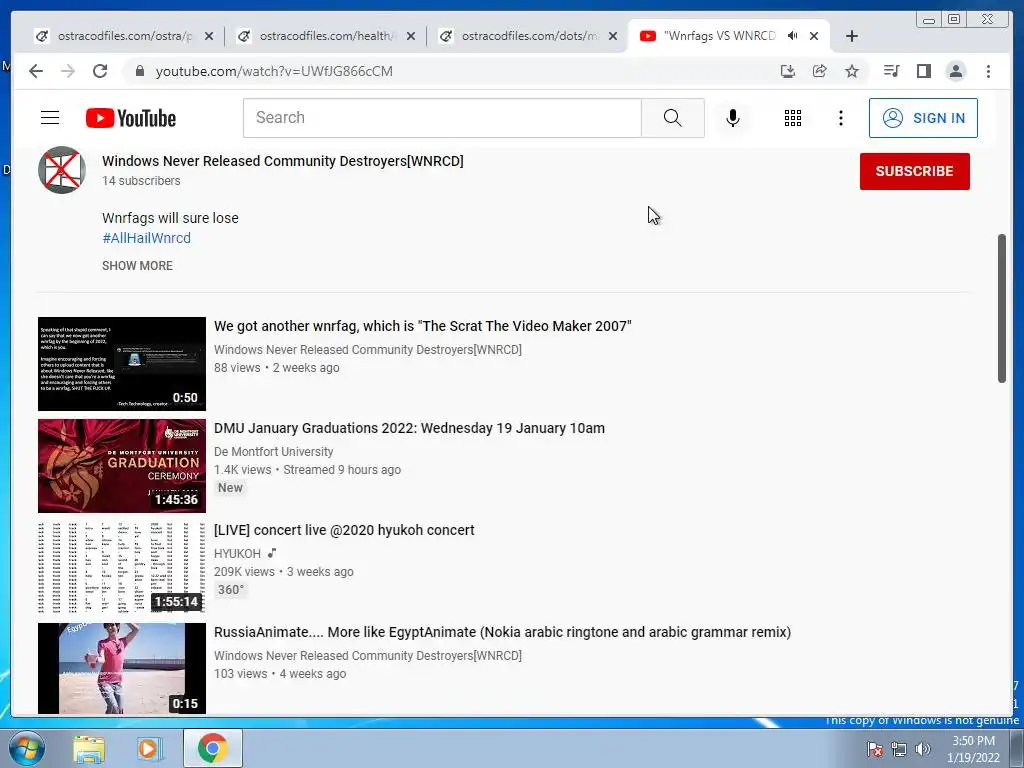Open the YouTube guide hamburger menu
Viewport: 1024px width, 768px height.
click(50, 118)
